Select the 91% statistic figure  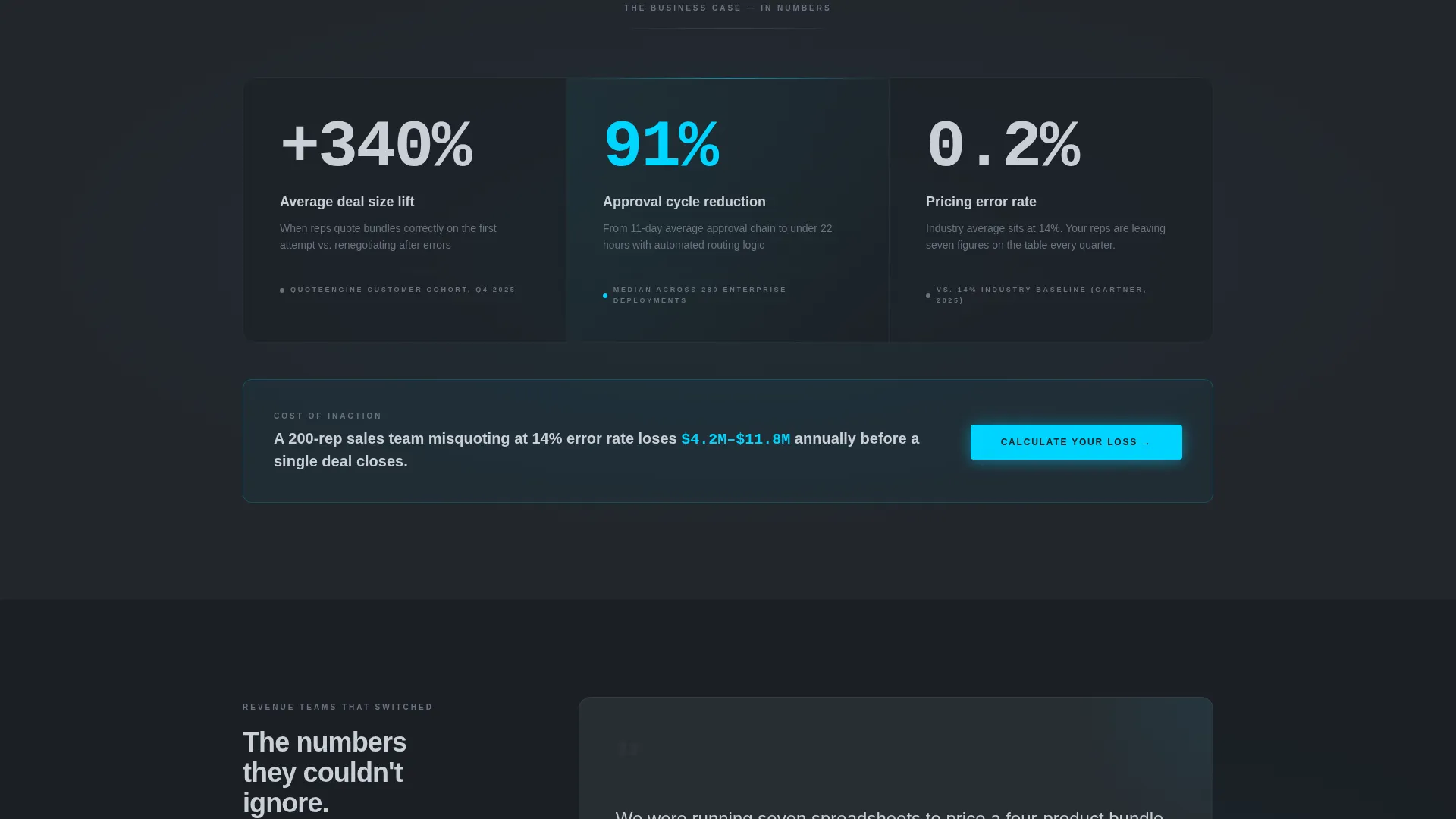[661, 145]
